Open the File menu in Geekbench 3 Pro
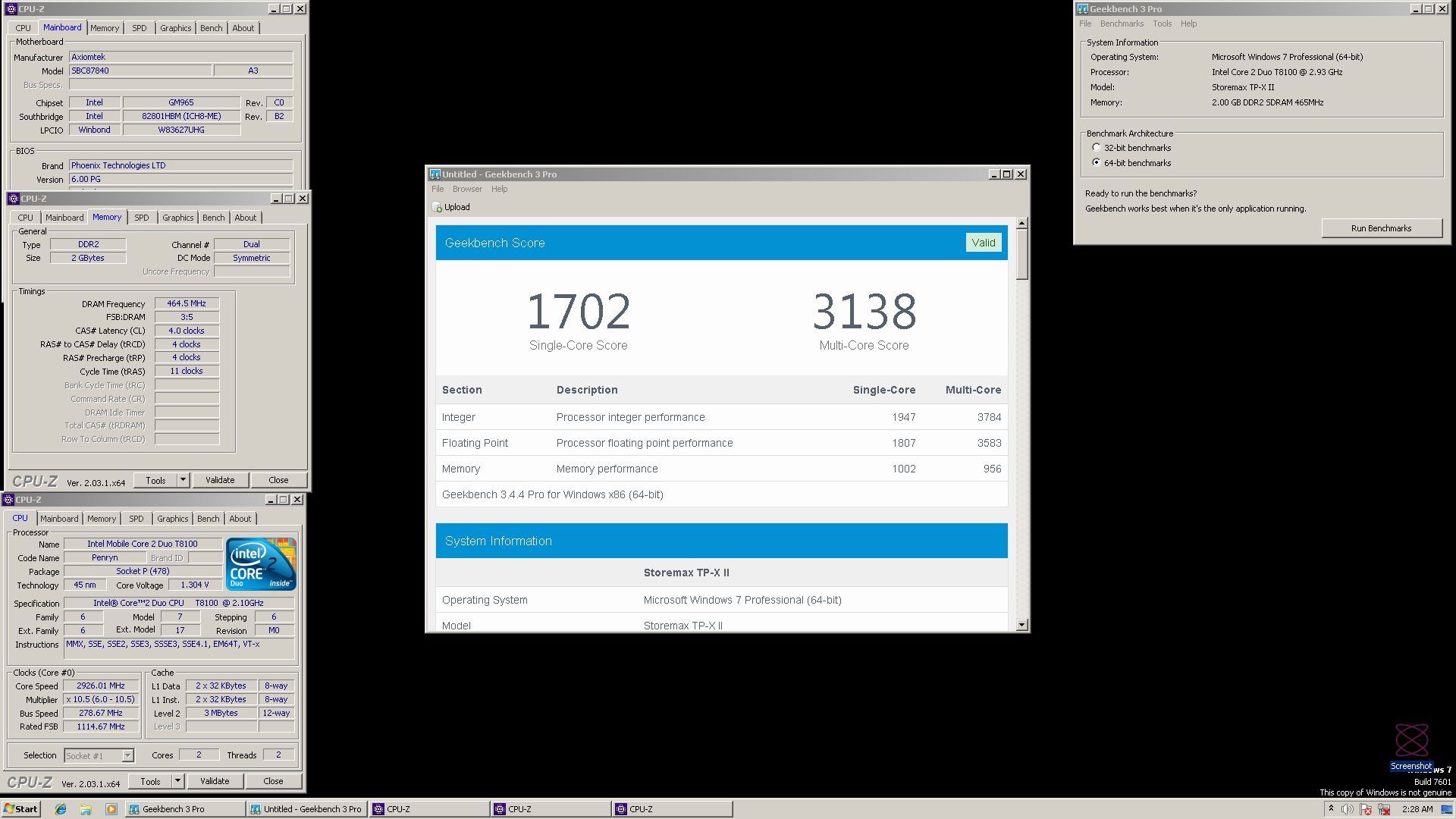1456x819 pixels. point(1085,24)
